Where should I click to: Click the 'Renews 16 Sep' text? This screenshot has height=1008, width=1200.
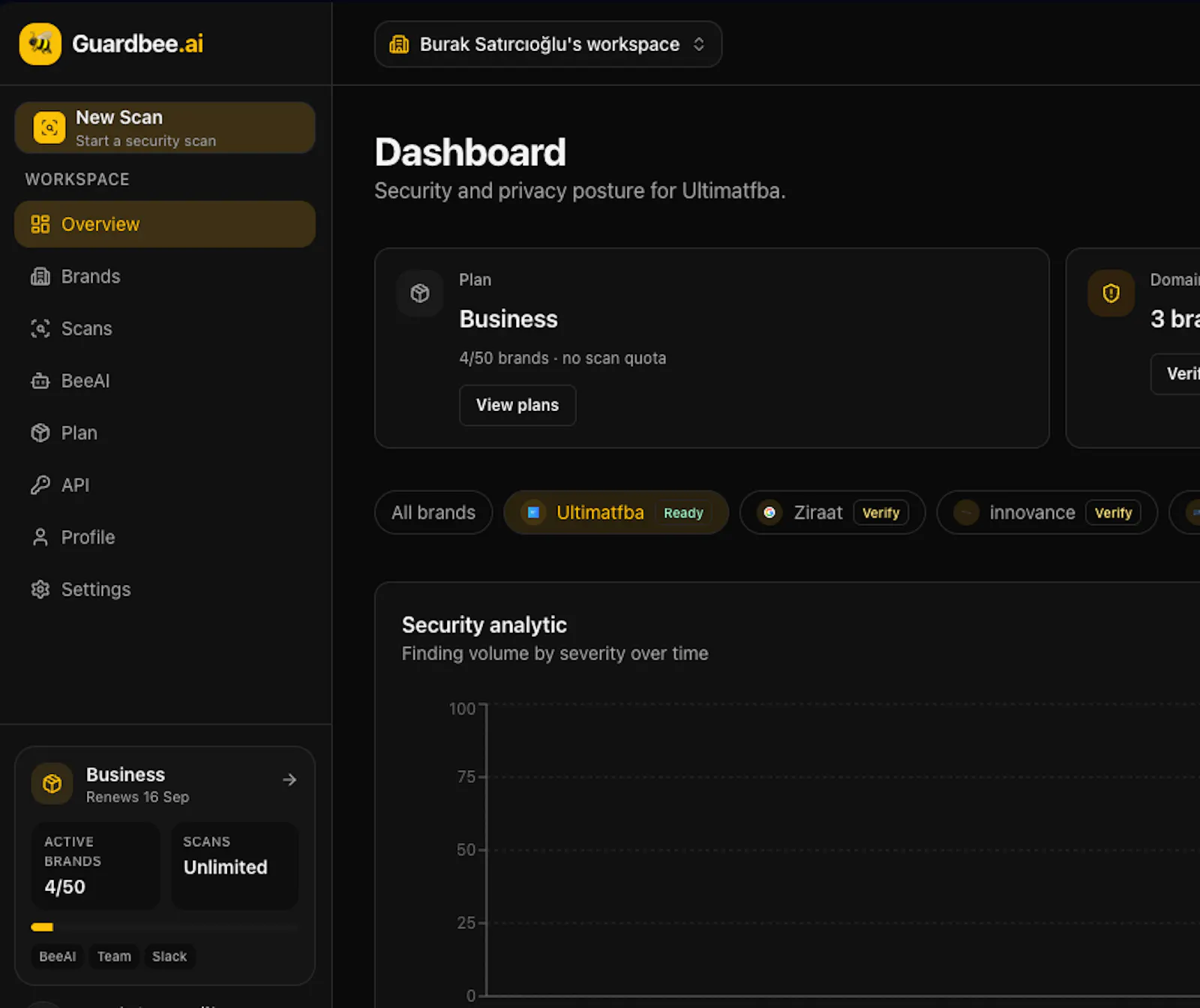[137, 797]
